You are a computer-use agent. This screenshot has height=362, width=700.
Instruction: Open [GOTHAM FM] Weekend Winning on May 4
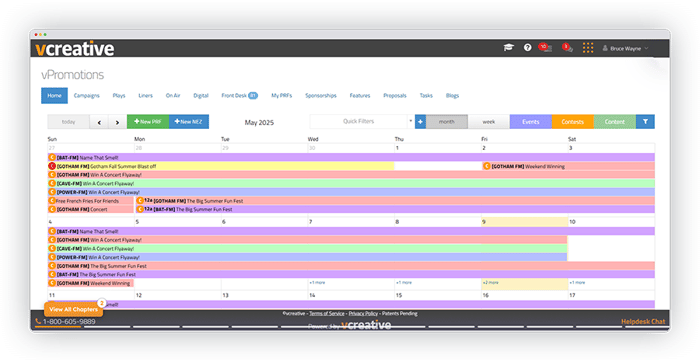coord(91,283)
